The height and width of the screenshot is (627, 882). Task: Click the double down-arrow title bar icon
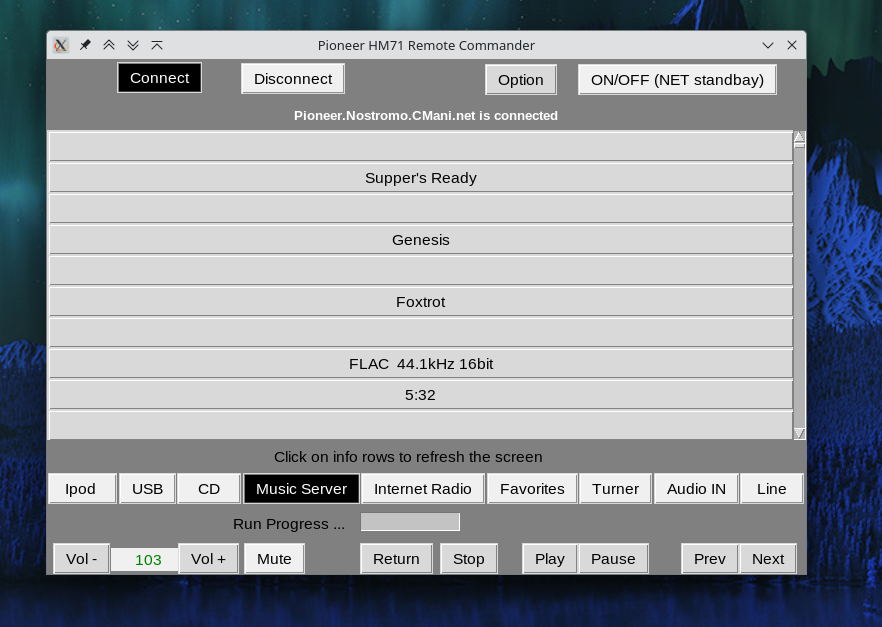point(133,45)
